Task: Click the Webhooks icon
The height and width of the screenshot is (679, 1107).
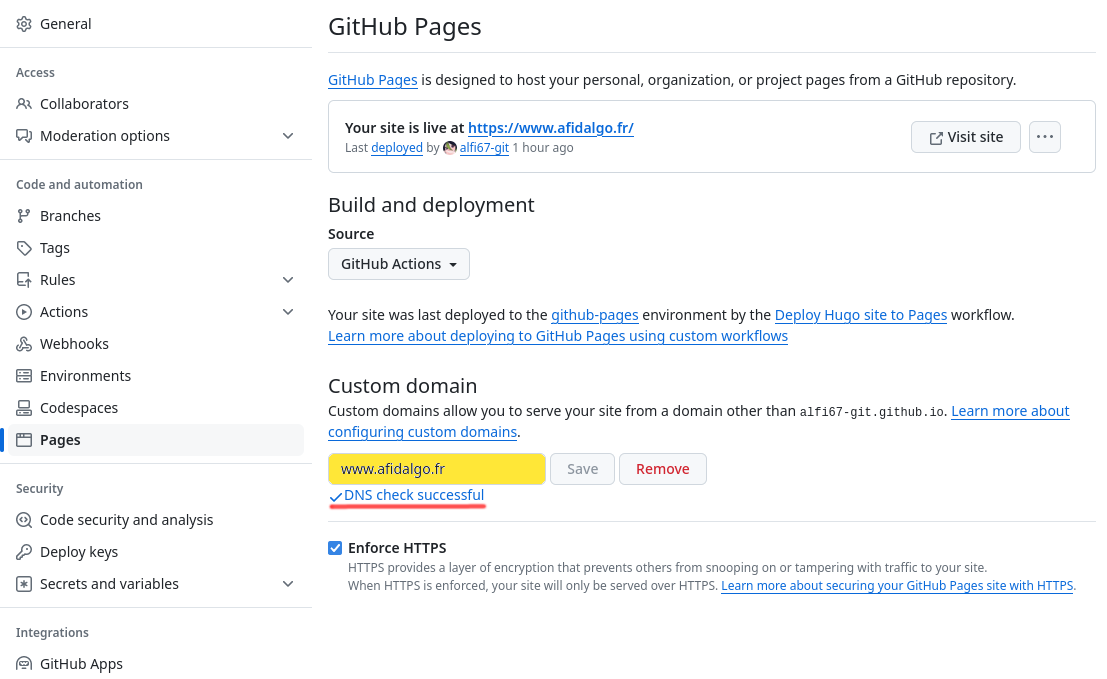Action: pos(24,344)
